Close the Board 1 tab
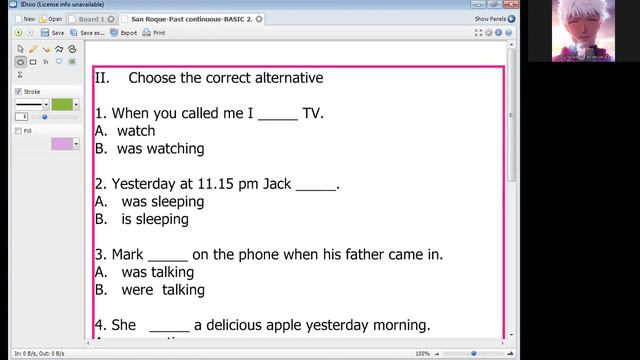This screenshot has height=360, width=640. (111, 19)
